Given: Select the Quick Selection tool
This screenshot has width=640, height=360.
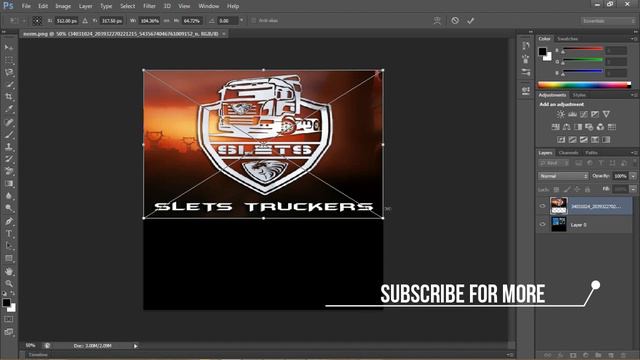Looking at the screenshot, I should (9, 84).
